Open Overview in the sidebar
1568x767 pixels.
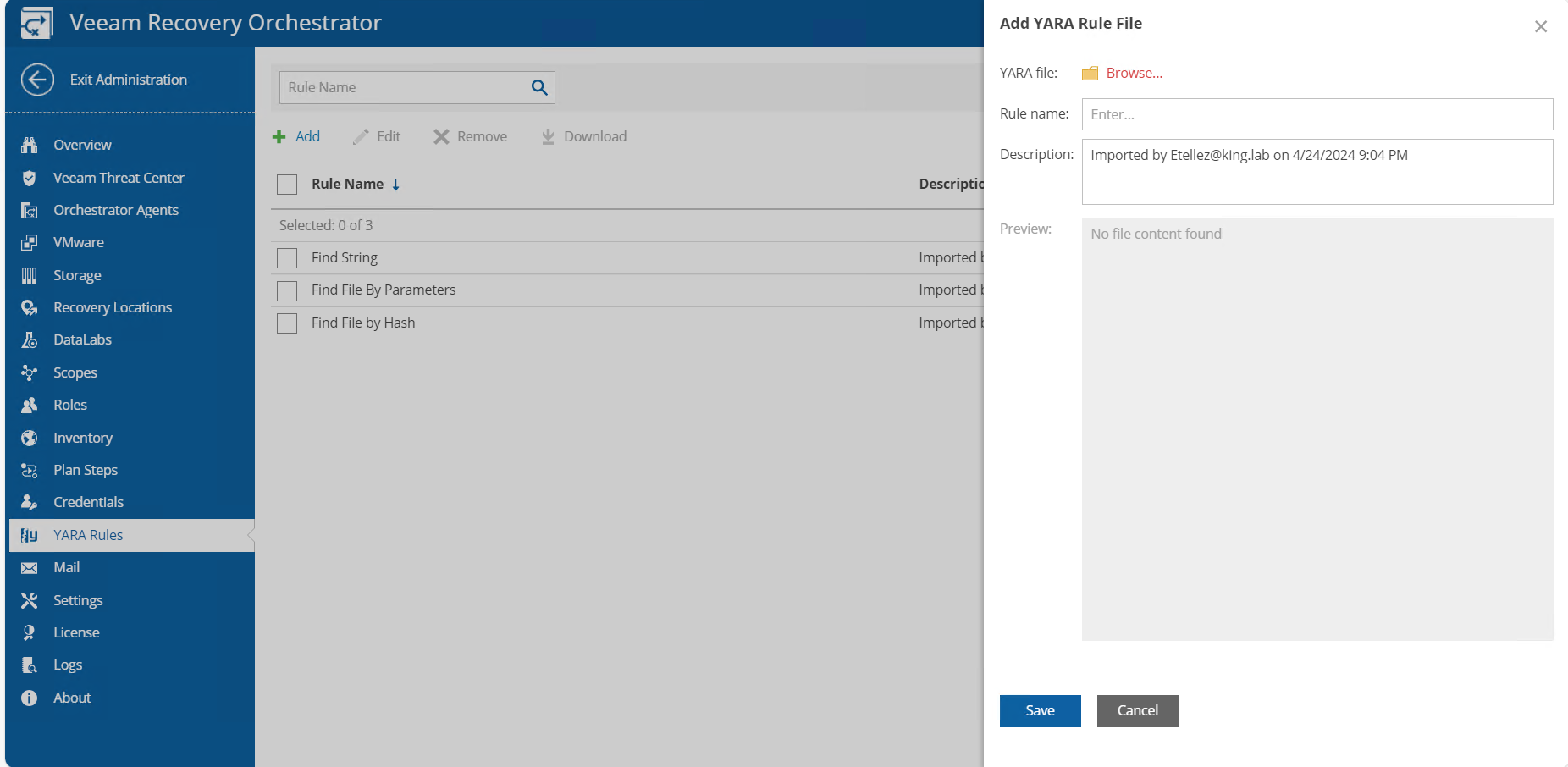point(82,145)
